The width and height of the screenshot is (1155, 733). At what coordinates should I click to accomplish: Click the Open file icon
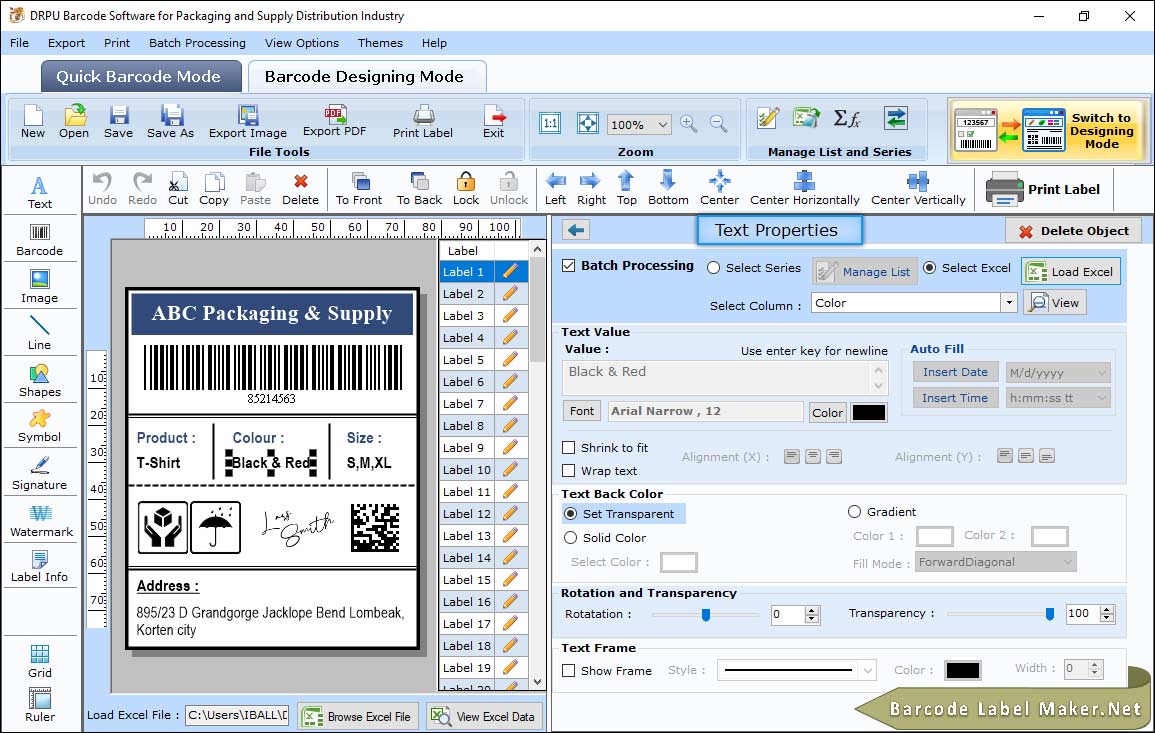click(x=74, y=122)
